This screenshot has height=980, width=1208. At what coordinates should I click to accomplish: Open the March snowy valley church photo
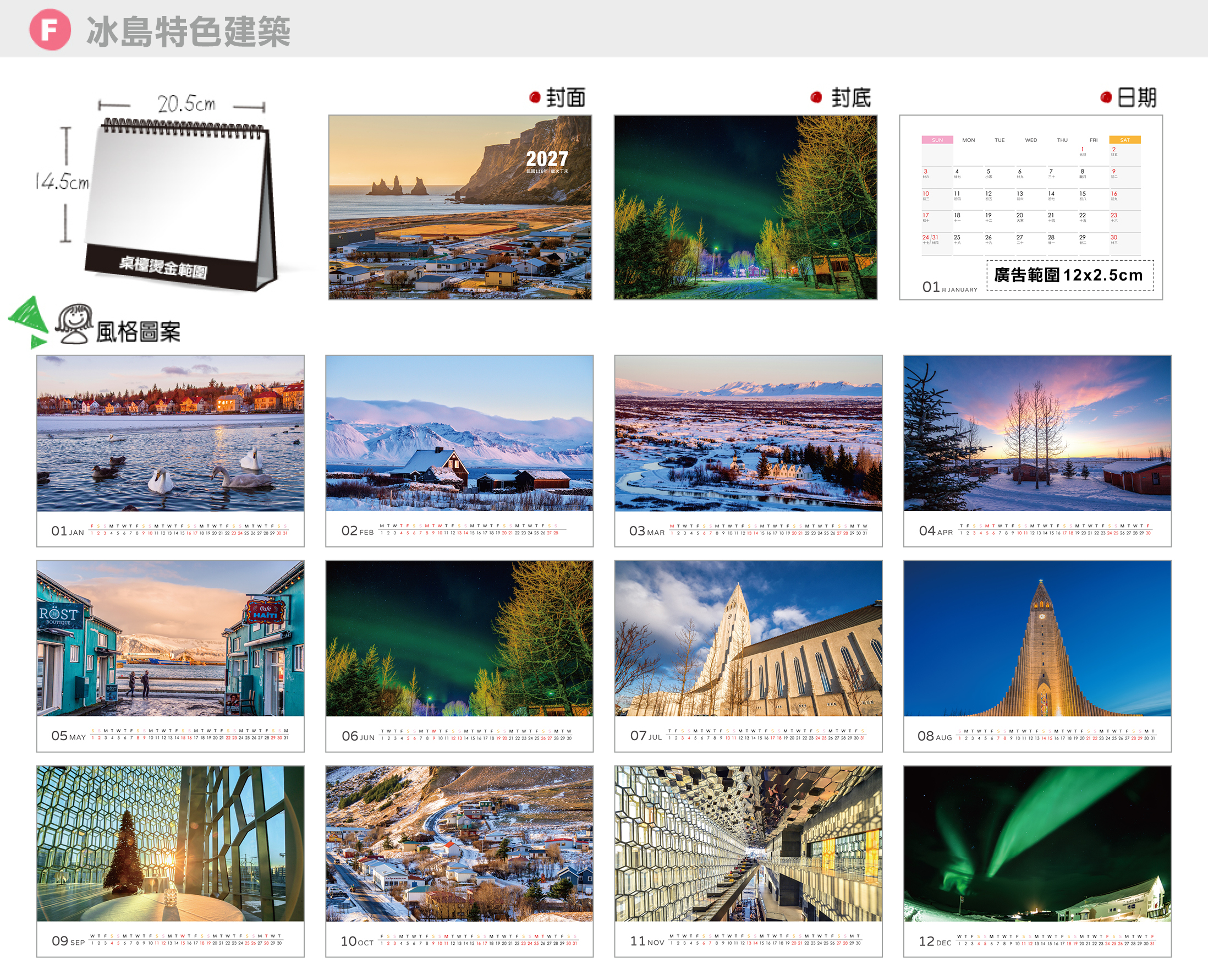748,433
